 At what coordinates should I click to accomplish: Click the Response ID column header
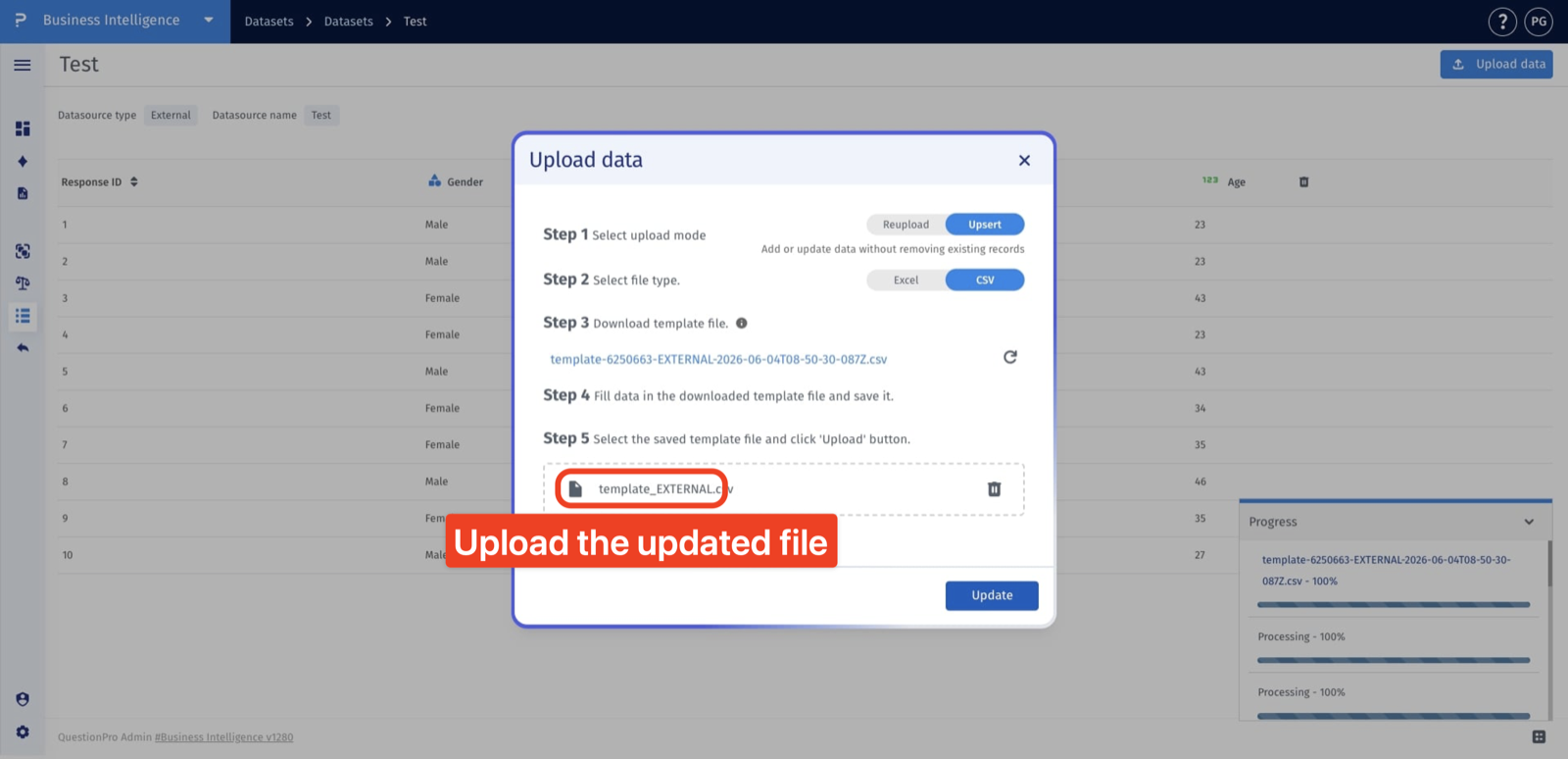coord(91,182)
